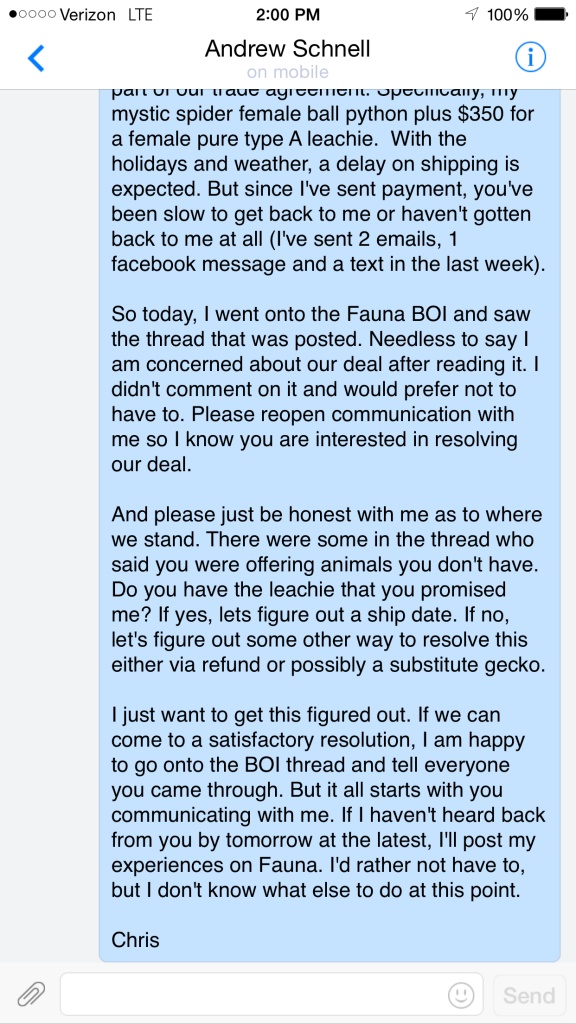The height and width of the screenshot is (1024, 576).
Task: Tap the paperclip attachment icon
Action: click(31, 995)
